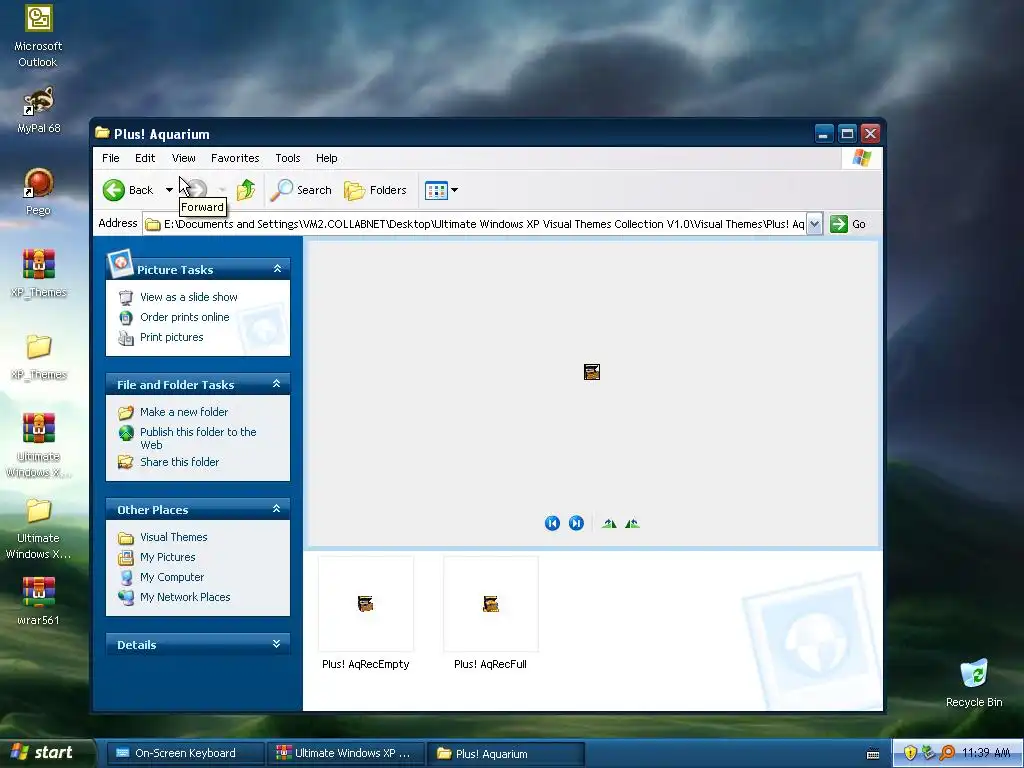Screen dimensions: 1024x768
Task: Select the Recycle Bin icon
Action: (x=974, y=683)
